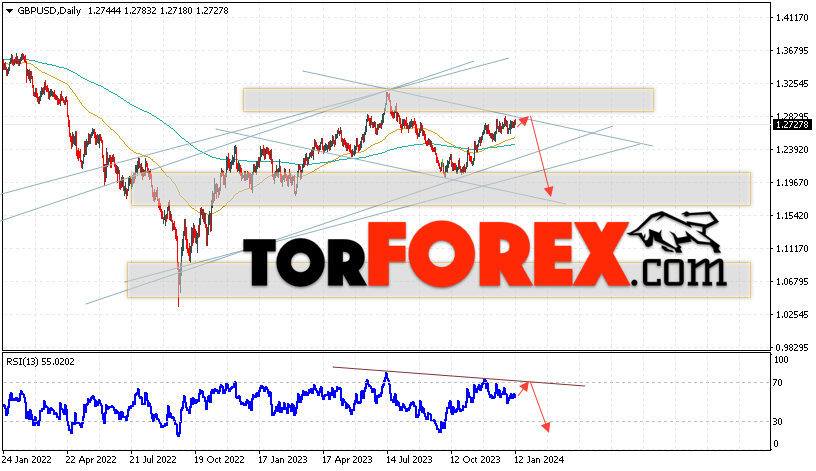Select the 1.23920 price axis label
The height and width of the screenshot is (471, 816).
click(792, 150)
